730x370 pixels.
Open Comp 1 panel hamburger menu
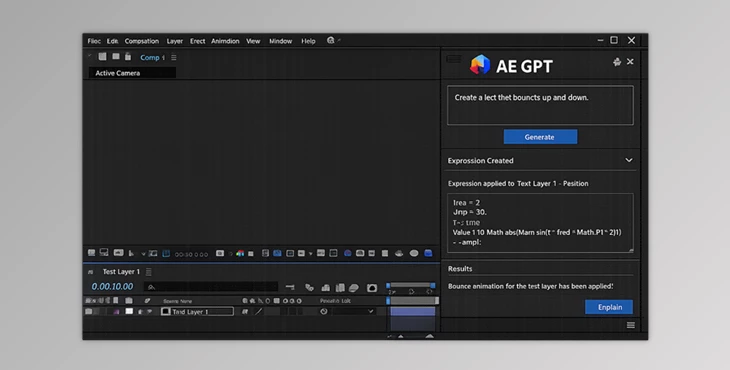[174, 58]
